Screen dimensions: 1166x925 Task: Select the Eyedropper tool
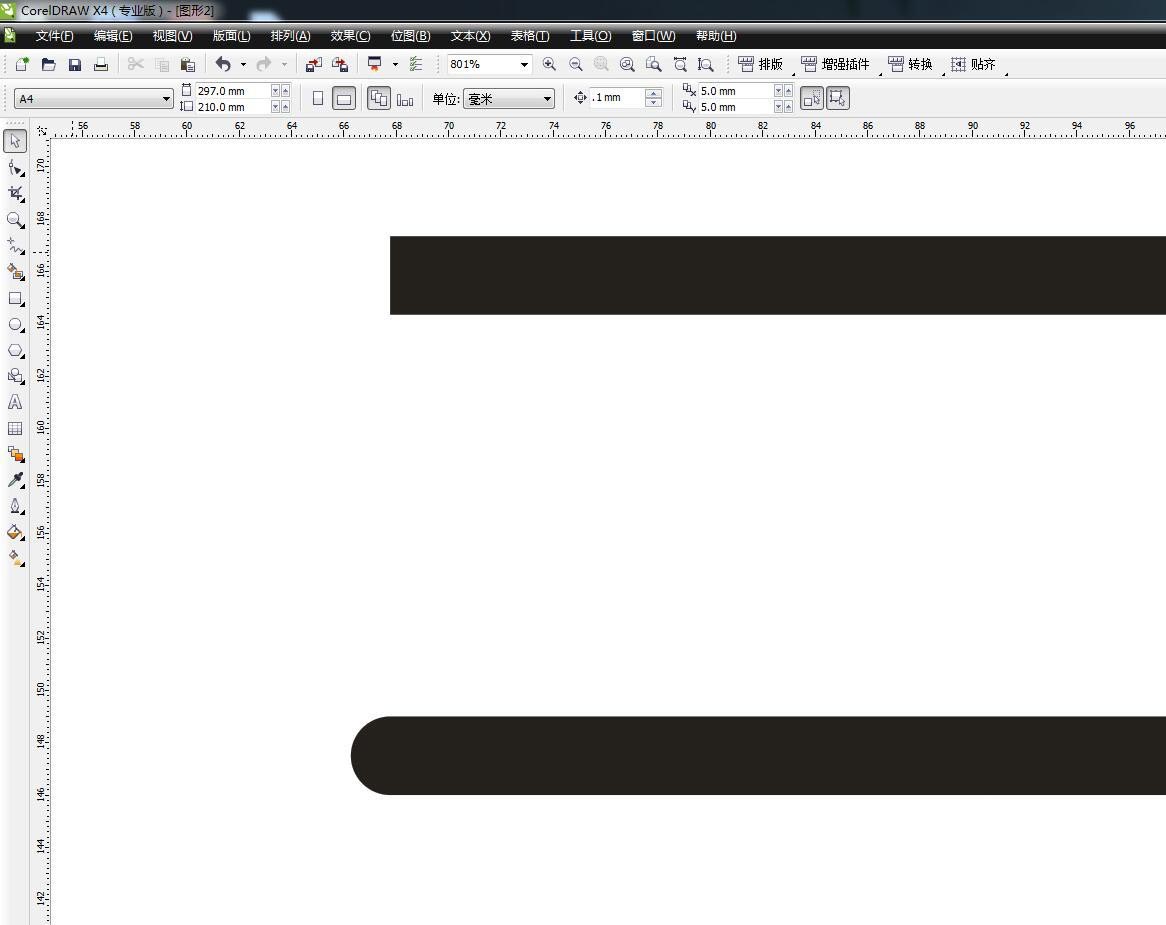click(15, 480)
